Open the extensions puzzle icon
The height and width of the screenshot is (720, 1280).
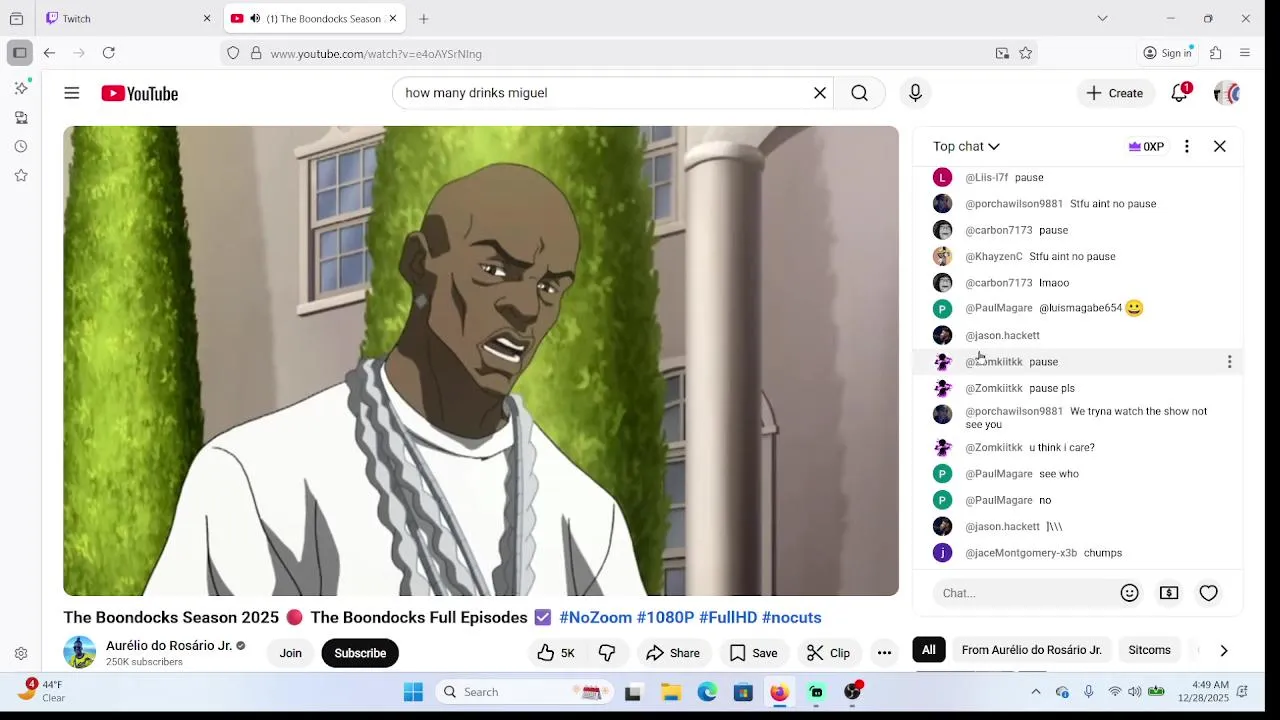(x=1216, y=53)
